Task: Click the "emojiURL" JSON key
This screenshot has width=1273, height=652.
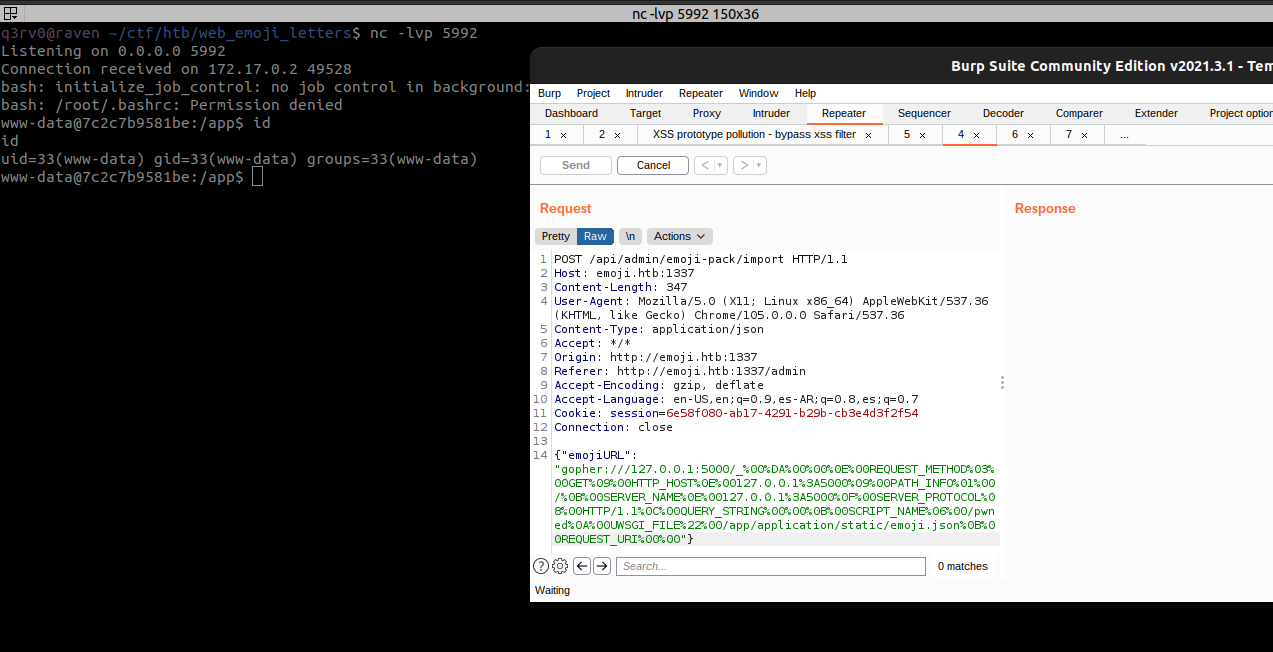Action: click(595, 455)
